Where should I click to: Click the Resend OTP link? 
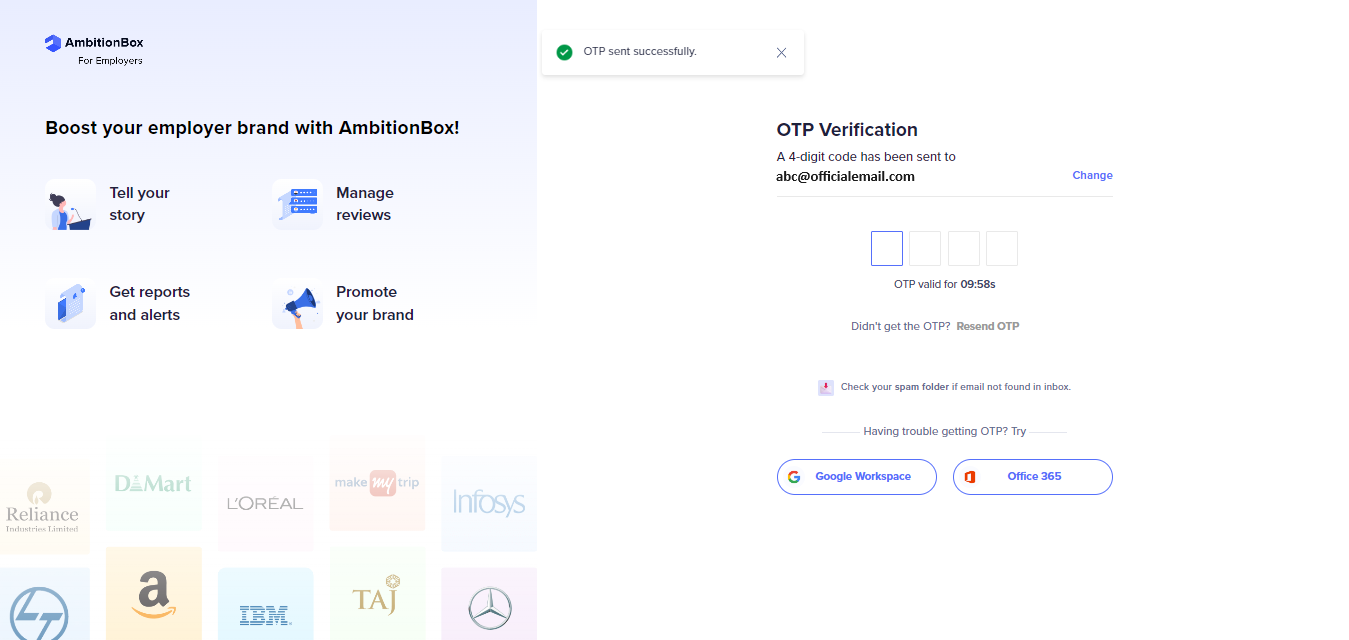pos(987,326)
